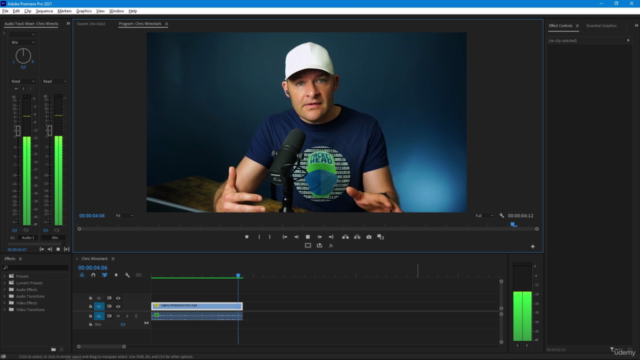Toggle Linked Selection in the timeline

[104, 275]
